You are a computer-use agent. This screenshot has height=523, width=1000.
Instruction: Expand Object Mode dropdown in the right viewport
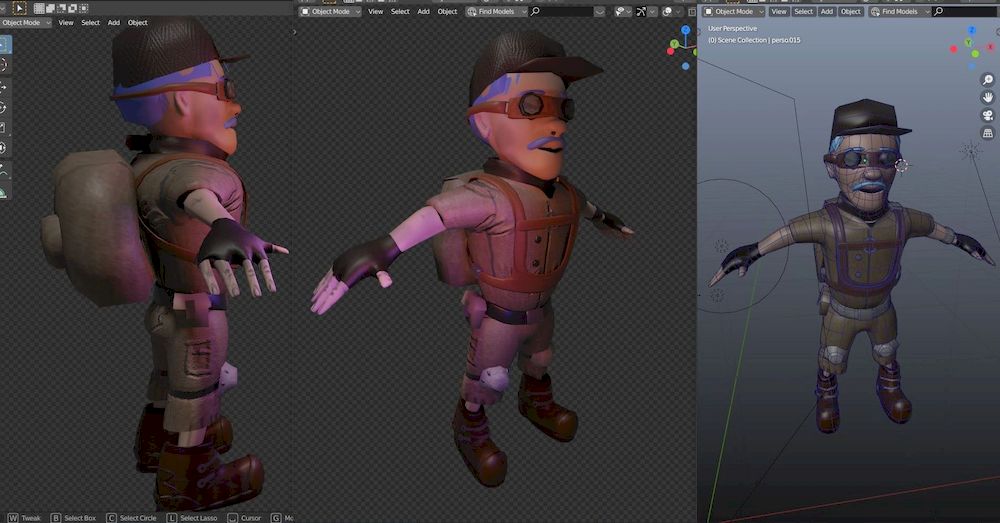(x=733, y=11)
